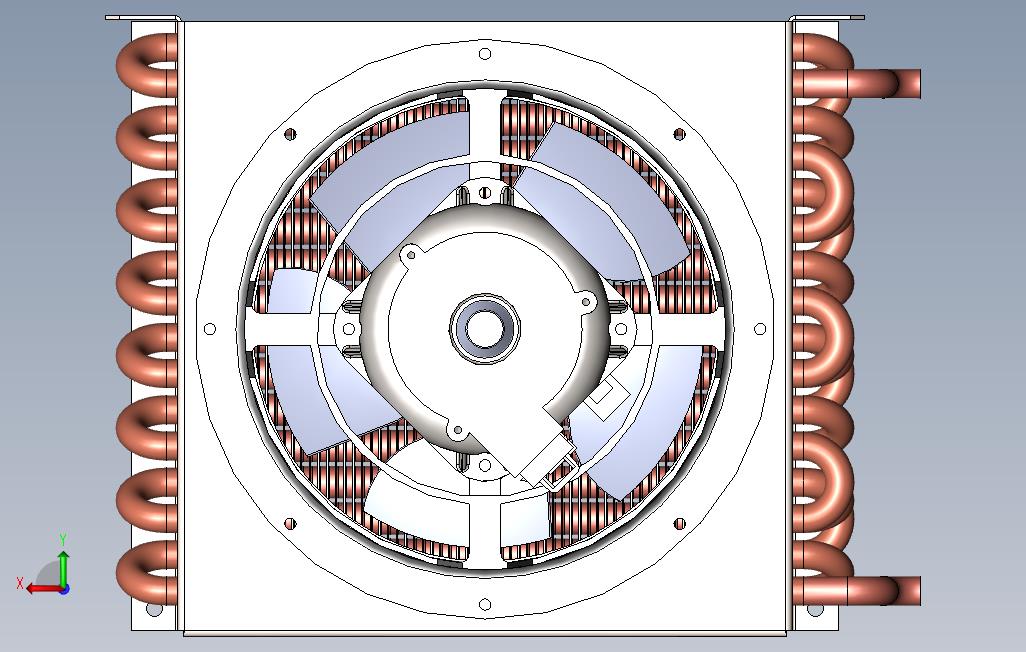The image size is (1026, 652).
Task: Select the central motor shaft bore
Action: [485, 328]
